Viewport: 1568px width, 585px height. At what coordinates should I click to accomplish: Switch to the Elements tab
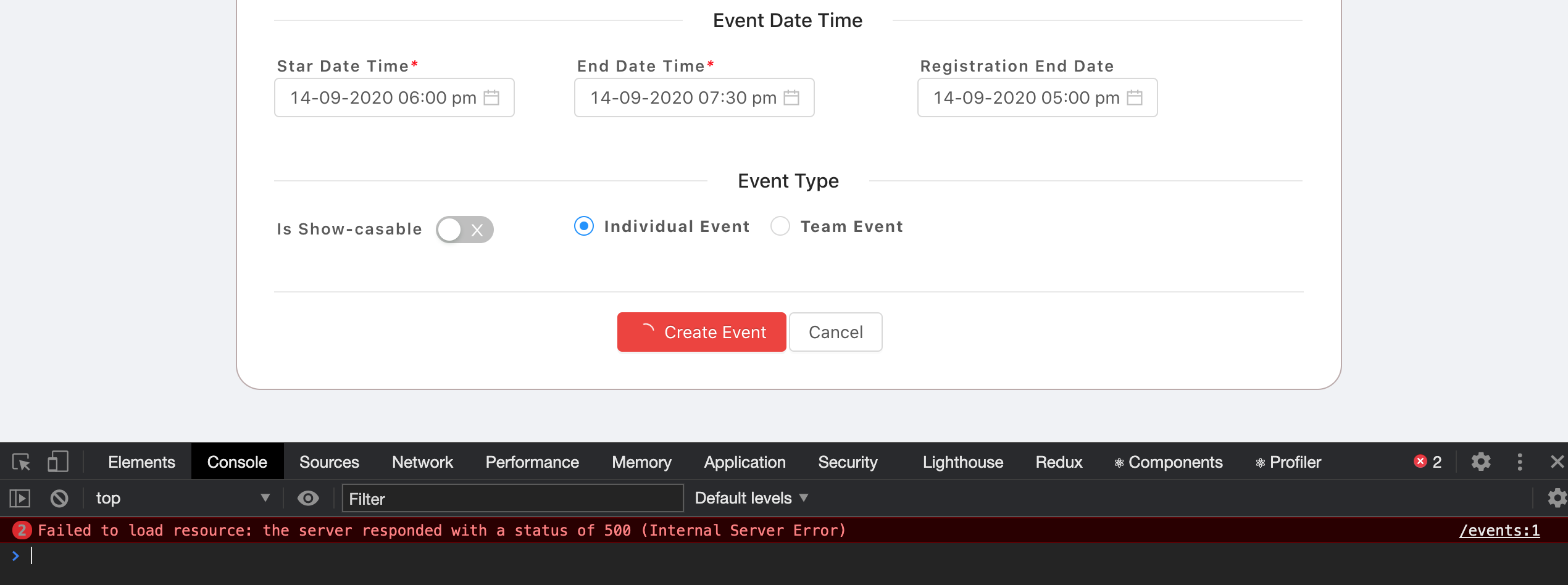[141, 462]
